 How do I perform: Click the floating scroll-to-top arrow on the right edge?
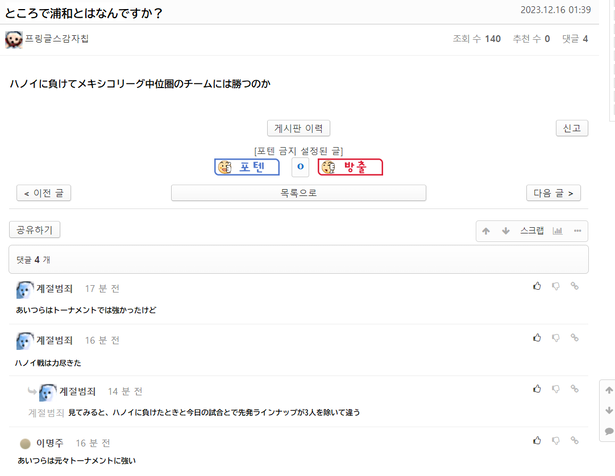(x=609, y=390)
